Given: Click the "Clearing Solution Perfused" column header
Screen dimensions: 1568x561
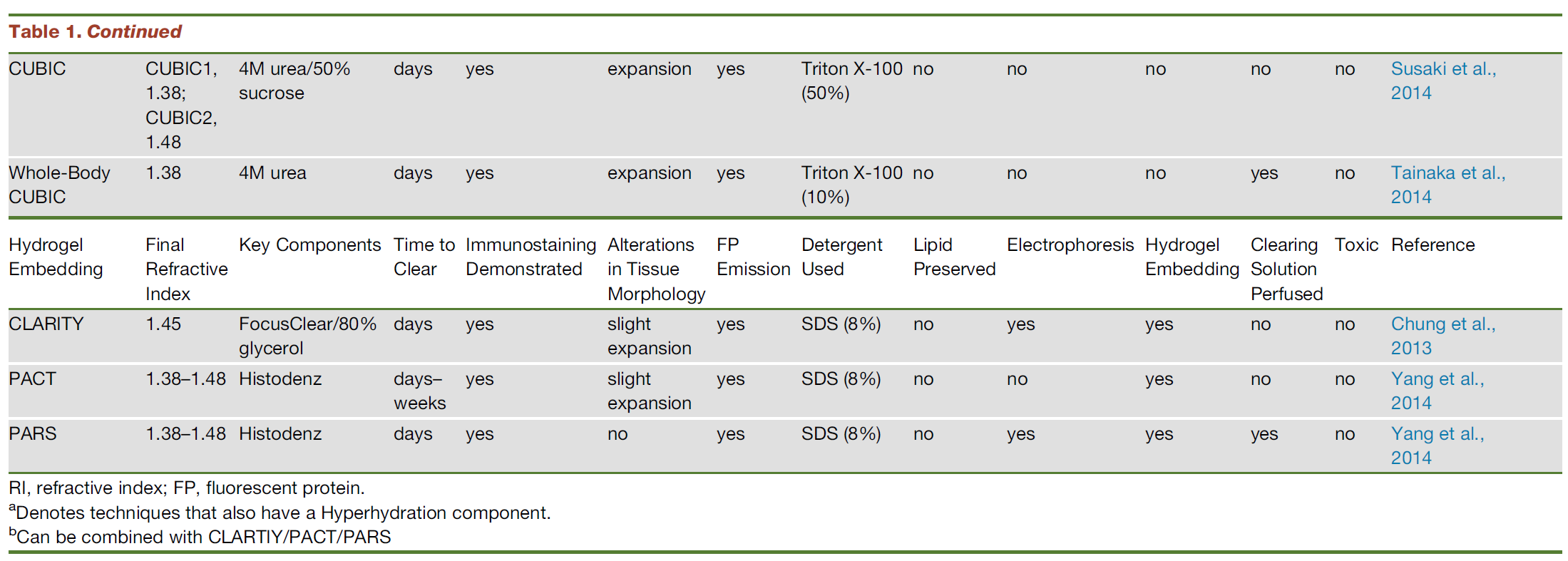Looking at the screenshot, I should (1286, 269).
